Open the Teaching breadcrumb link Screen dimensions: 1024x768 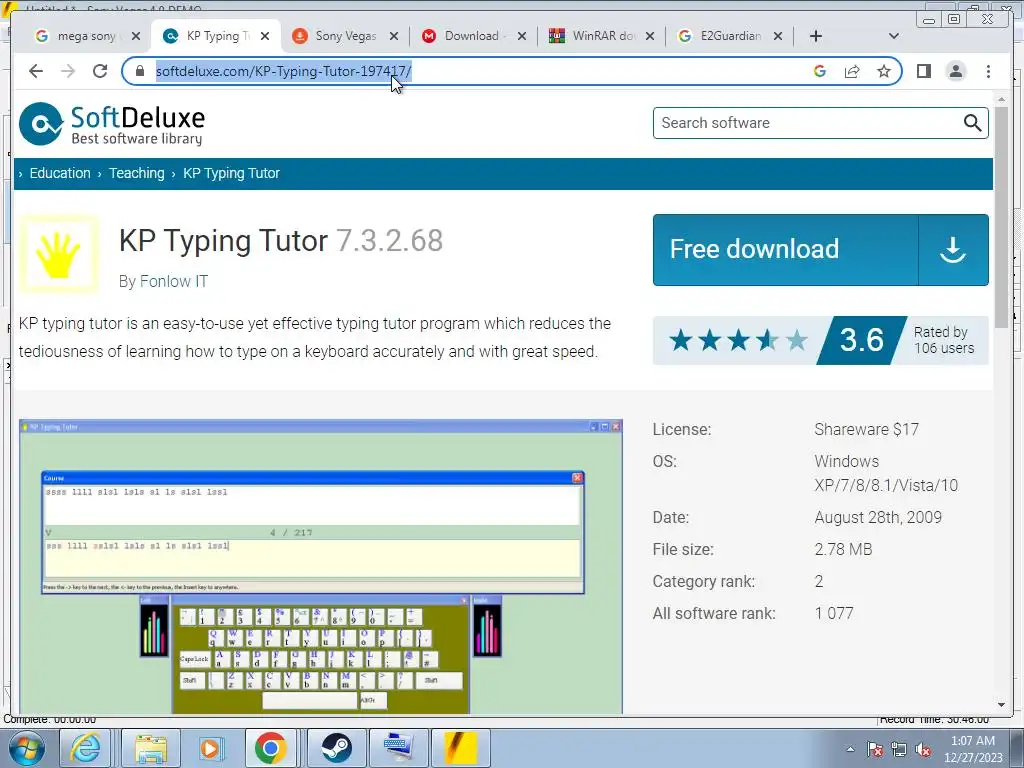coord(136,173)
